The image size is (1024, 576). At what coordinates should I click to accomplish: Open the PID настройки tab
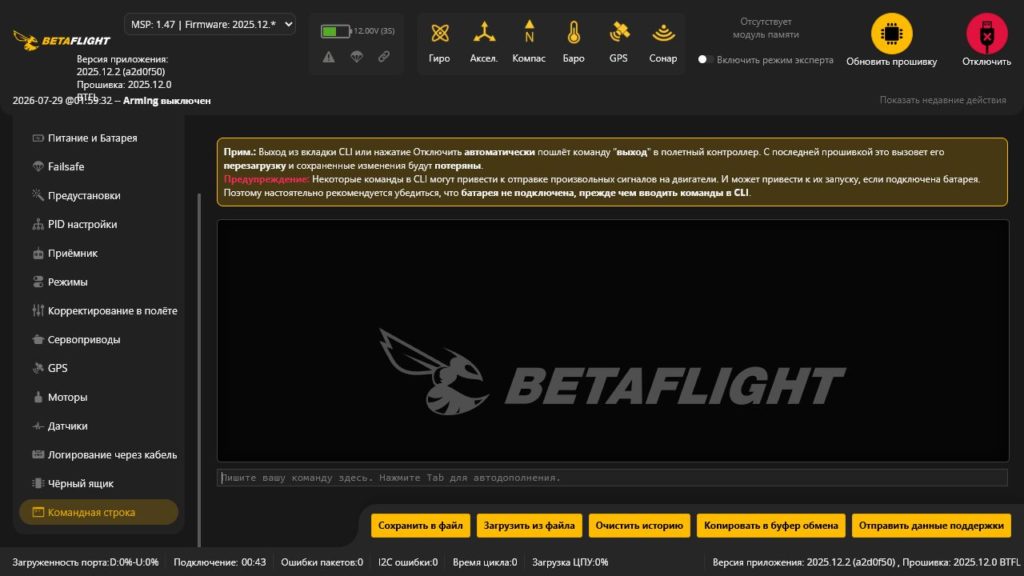(x=99, y=224)
